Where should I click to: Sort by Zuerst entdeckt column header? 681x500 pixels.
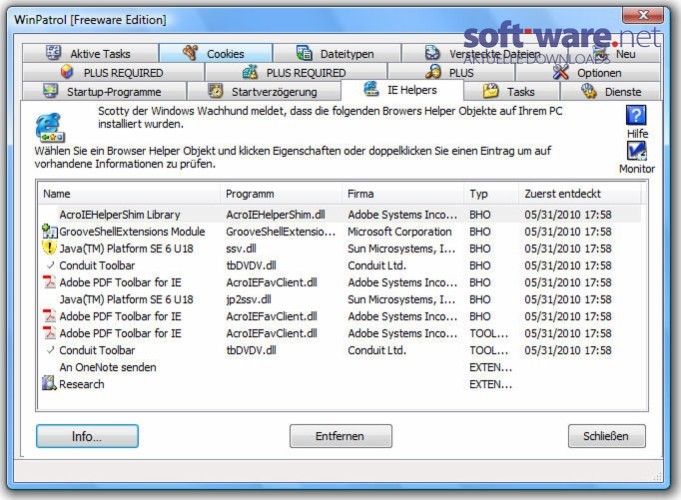(580, 194)
